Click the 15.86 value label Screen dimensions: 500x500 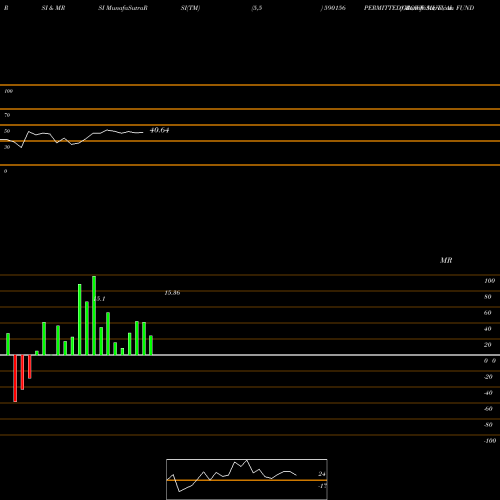point(172,293)
